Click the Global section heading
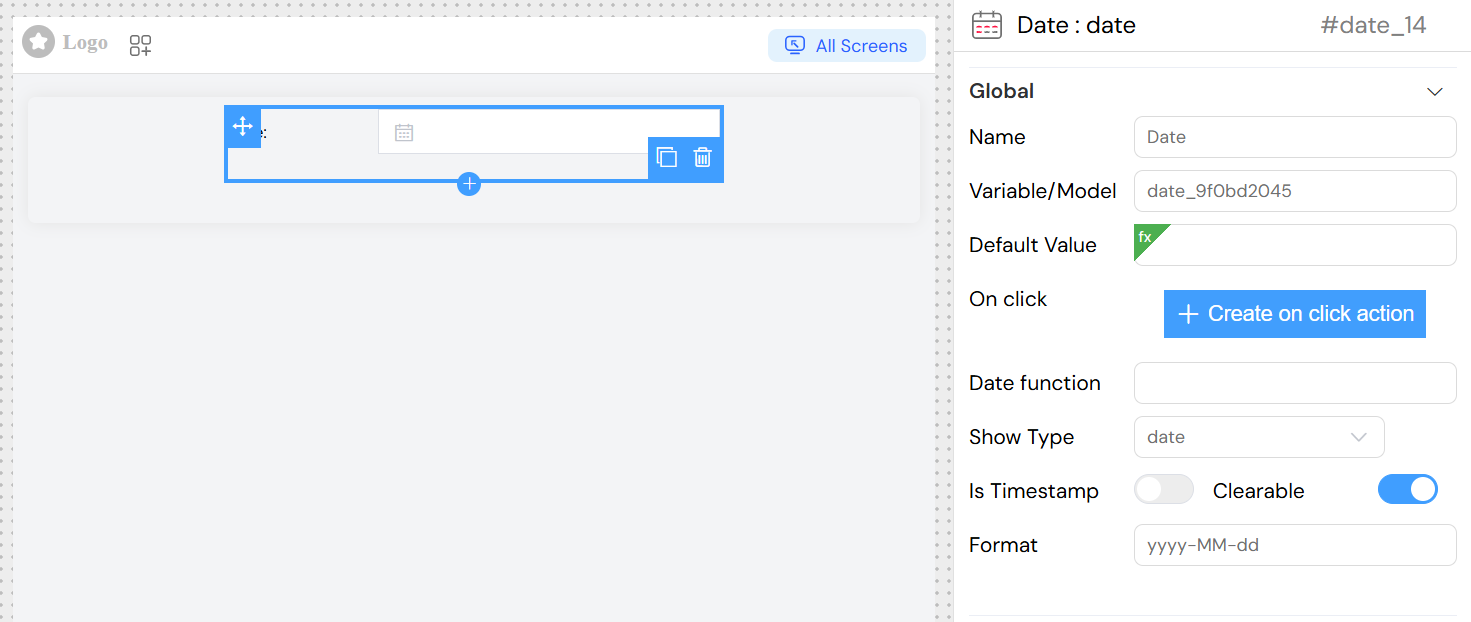1471x622 pixels. [1001, 91]
